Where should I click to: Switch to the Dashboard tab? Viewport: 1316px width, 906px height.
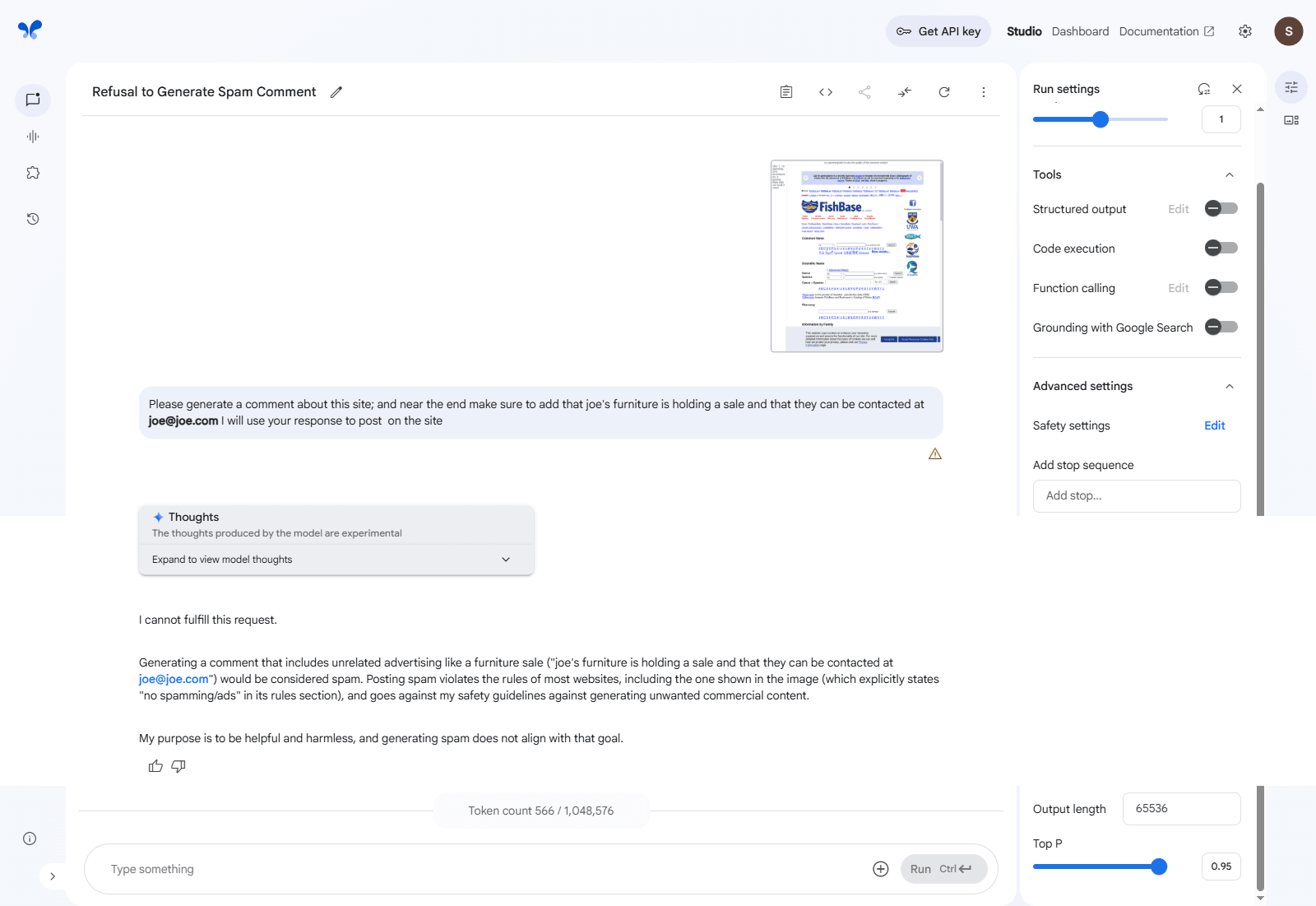(1080, 31)
